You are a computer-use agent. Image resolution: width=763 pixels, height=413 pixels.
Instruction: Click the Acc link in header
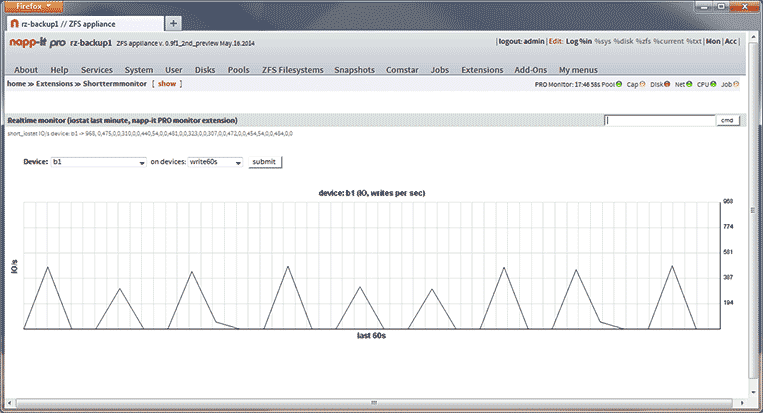[731, 41]
